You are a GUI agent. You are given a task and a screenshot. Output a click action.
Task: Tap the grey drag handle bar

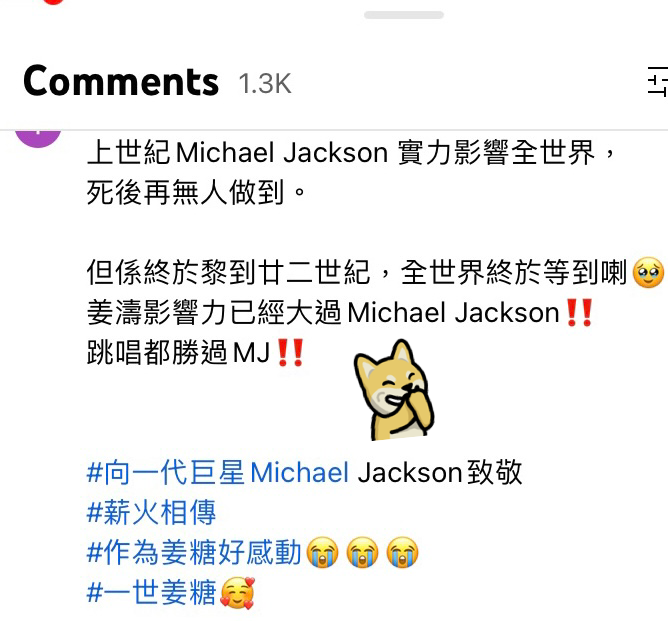(404, 15)
